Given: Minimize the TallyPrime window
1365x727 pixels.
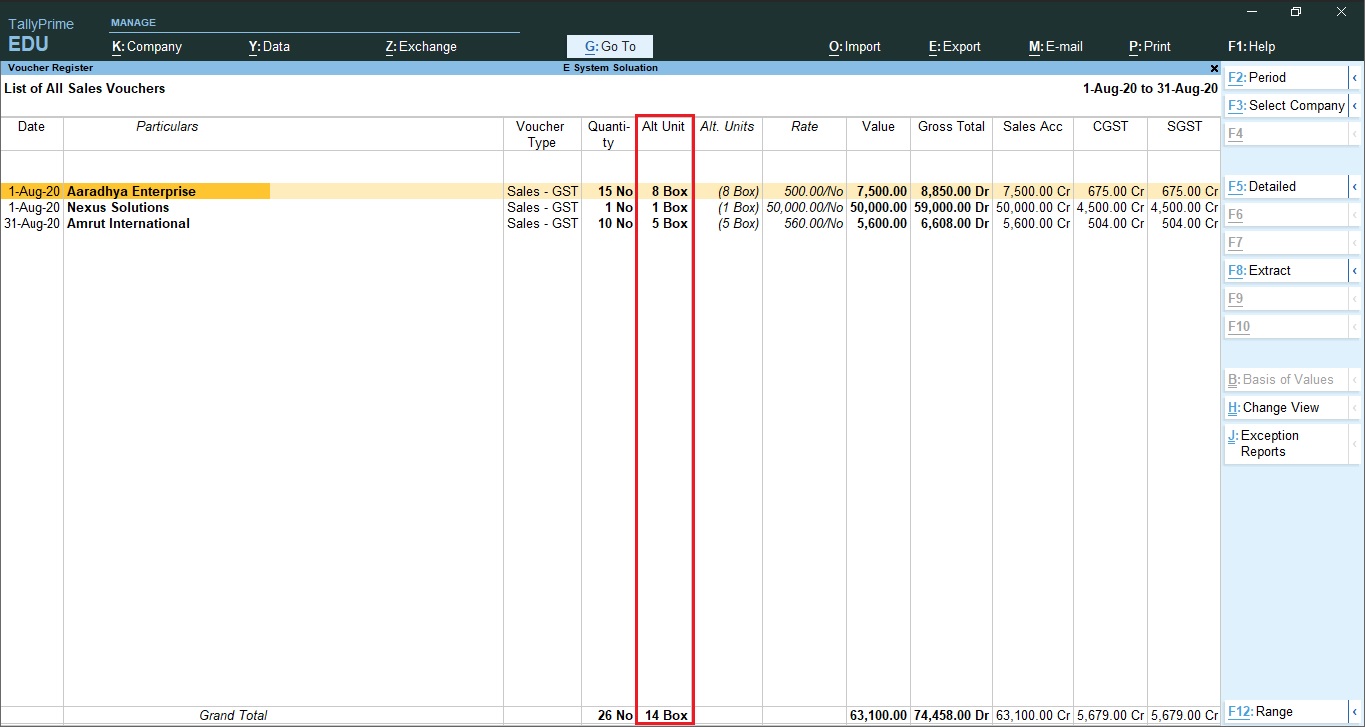Looking at the screenshot, I should (x=1251, y=11).
